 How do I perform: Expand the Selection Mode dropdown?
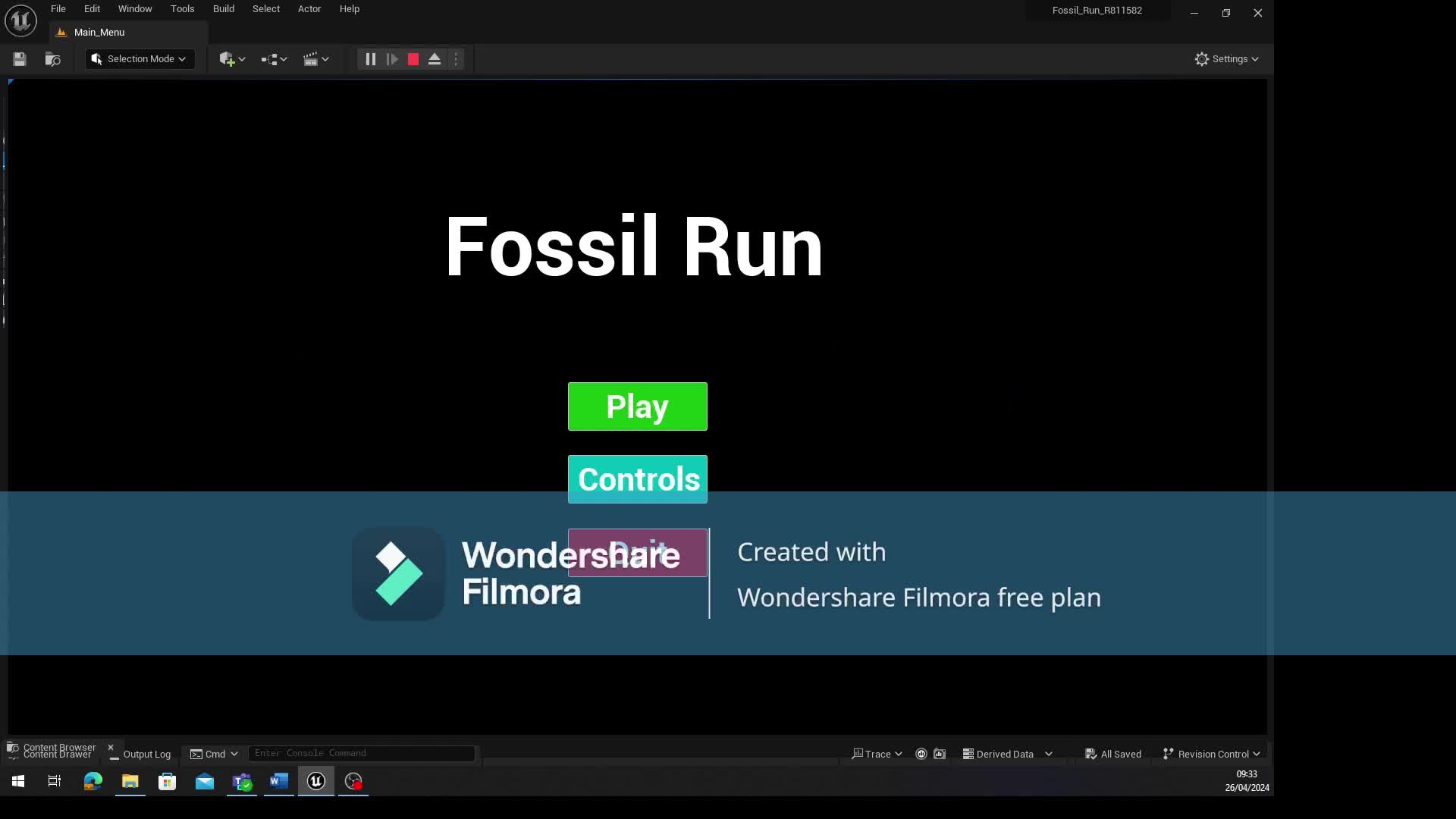(x=140, y=59)
